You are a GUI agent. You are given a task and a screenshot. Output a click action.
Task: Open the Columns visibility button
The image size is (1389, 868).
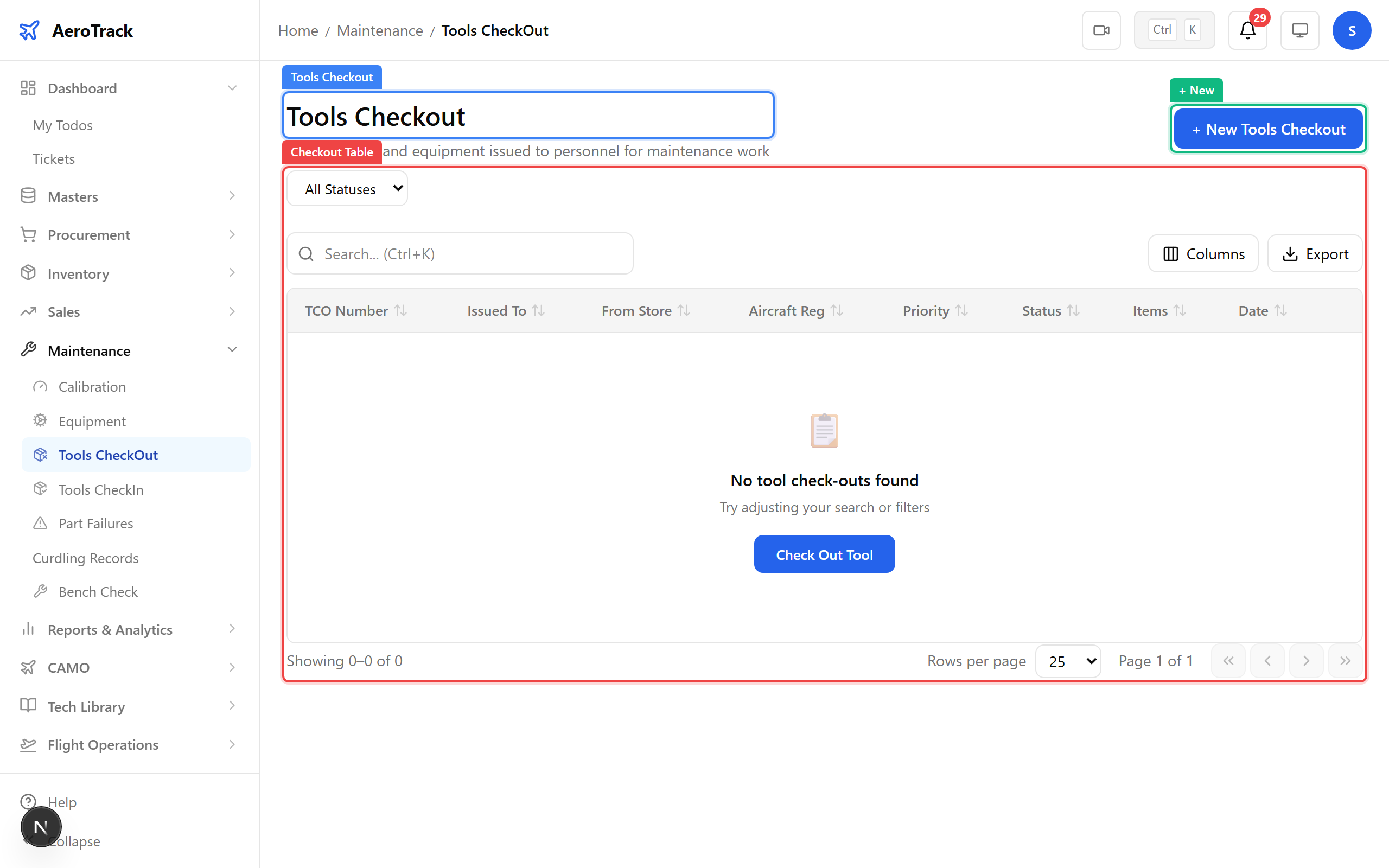click(1203, 254)
